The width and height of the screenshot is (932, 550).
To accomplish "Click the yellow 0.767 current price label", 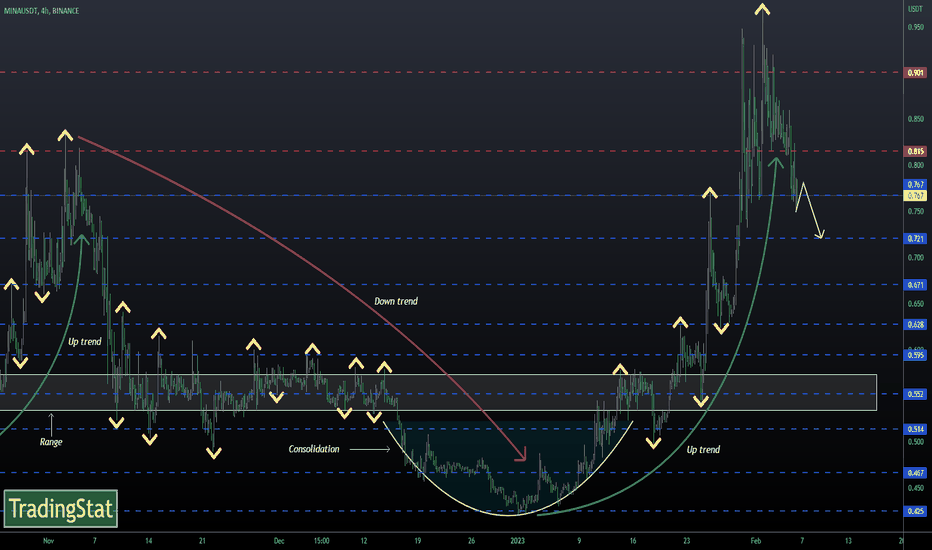I will pyautogui.click(x=915, y=196).
